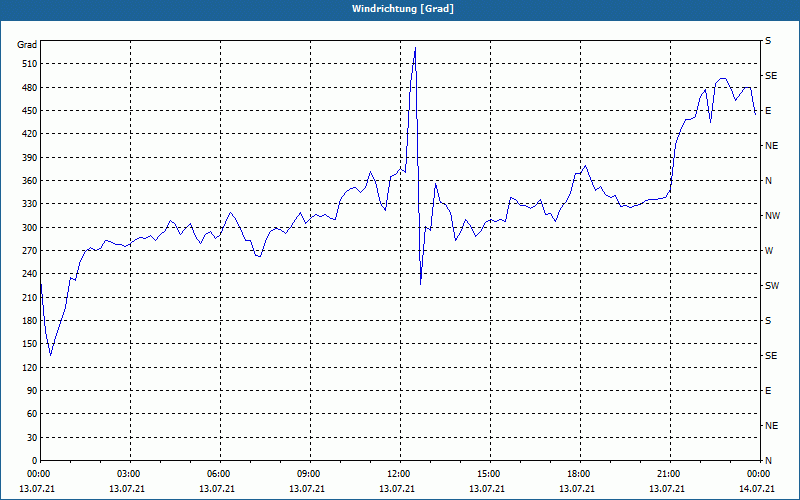800x500 pixels.
Task: Click the 150 axis value
Action: click(30, 344)
